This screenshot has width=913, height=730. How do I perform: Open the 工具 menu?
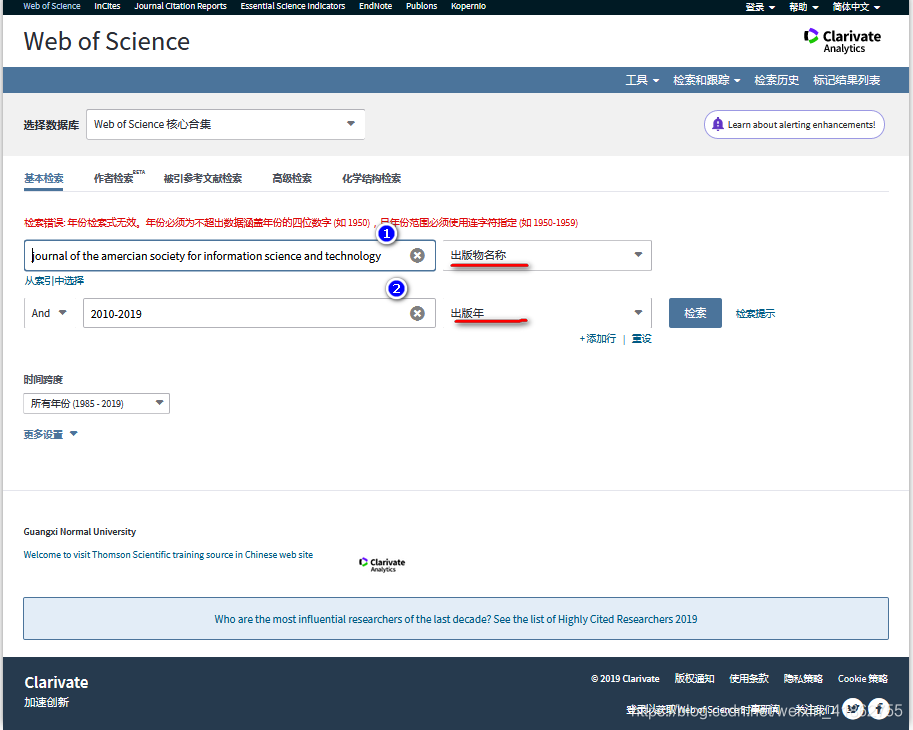tap(642, 80)
